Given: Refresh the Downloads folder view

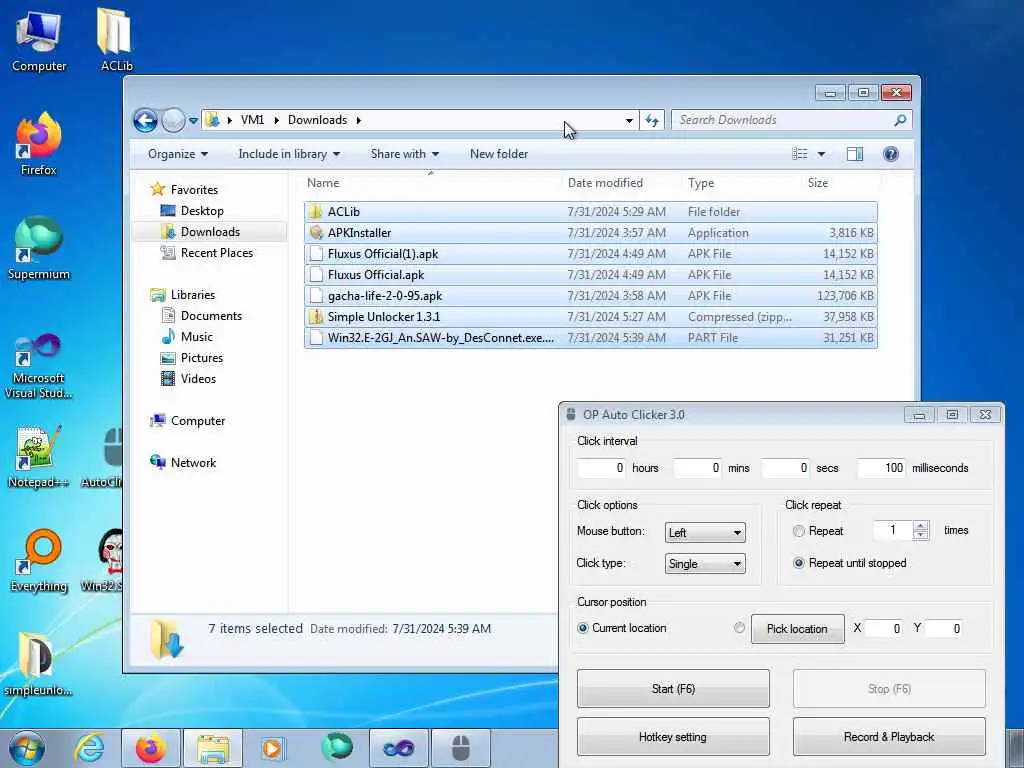Looking at the screenshot, I should click(x=652, y=120).
